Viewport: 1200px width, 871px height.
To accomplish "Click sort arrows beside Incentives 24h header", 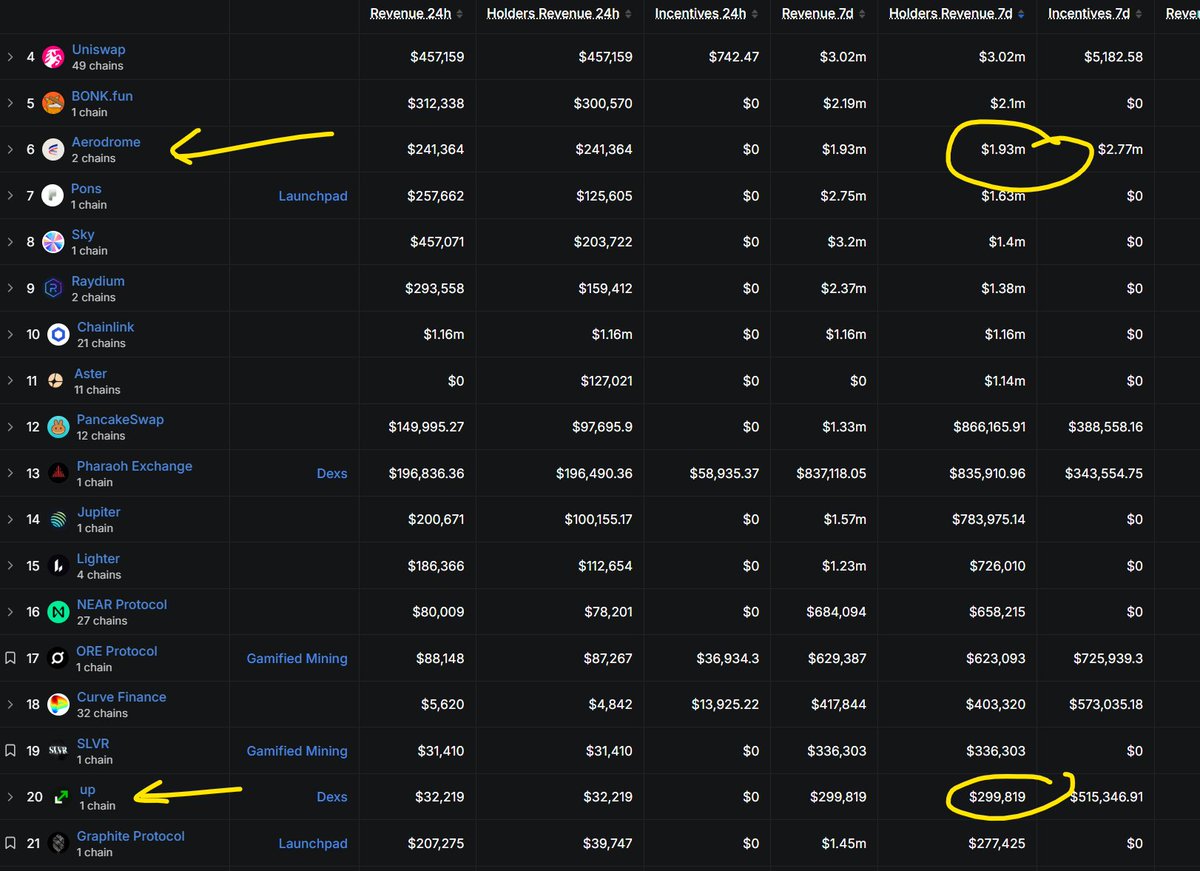I will (x=753, y=14).
